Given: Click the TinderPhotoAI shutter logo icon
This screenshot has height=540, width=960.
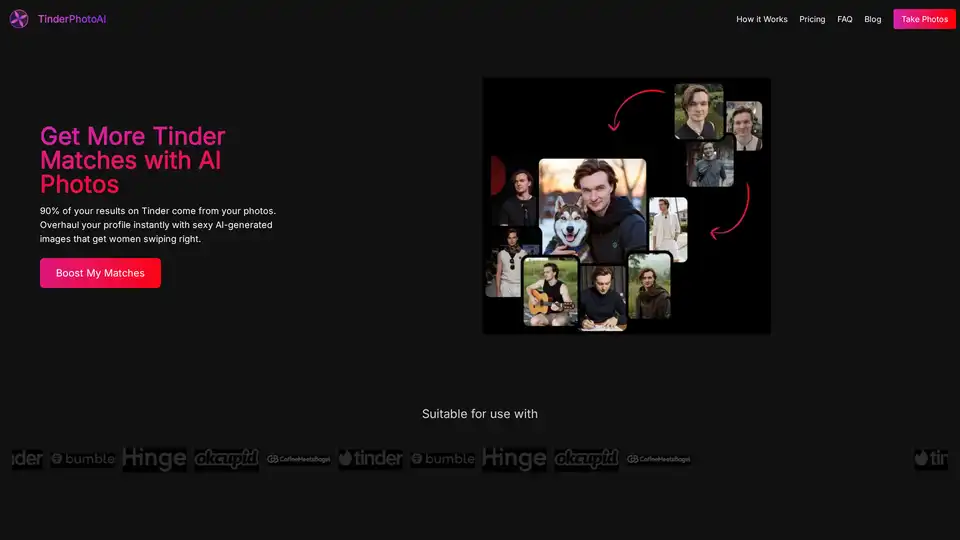Looking at the screenshot, I should pyautogui.click(x=19, y=19).
